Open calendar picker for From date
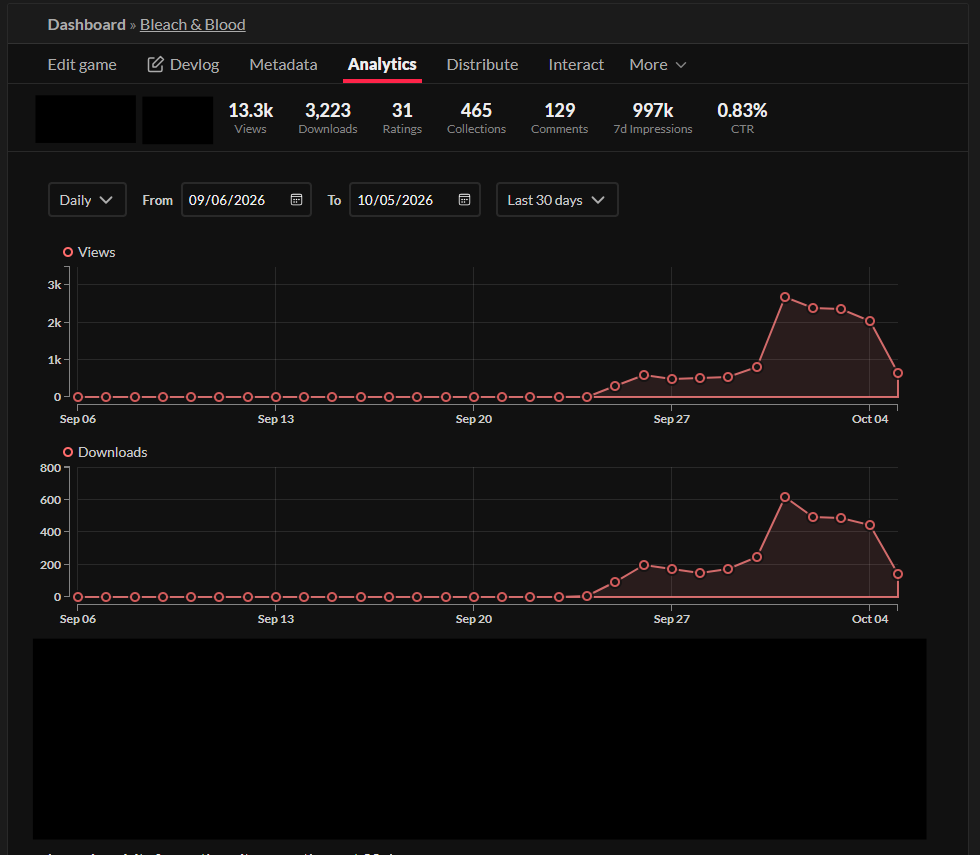This screenshot has height=855, width=980. click(x=296, y=199)
